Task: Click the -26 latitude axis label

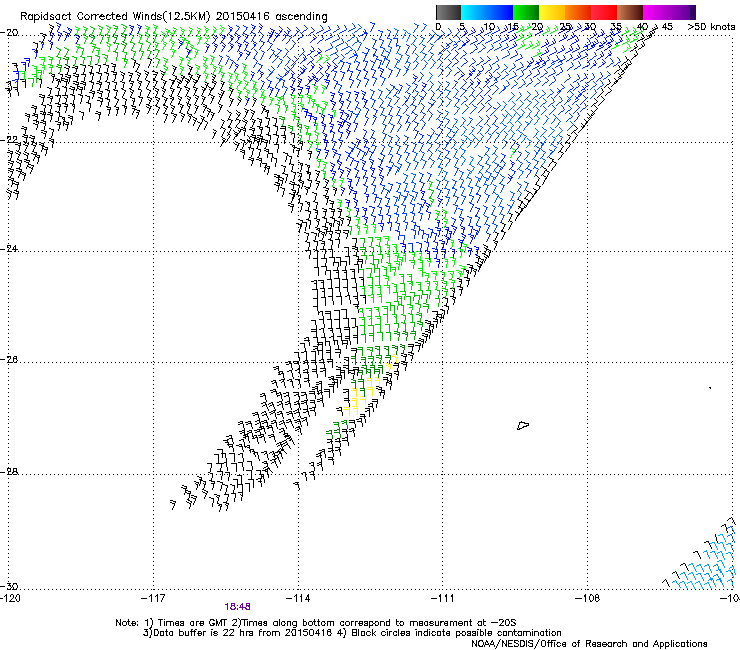Action: point(9,360)
